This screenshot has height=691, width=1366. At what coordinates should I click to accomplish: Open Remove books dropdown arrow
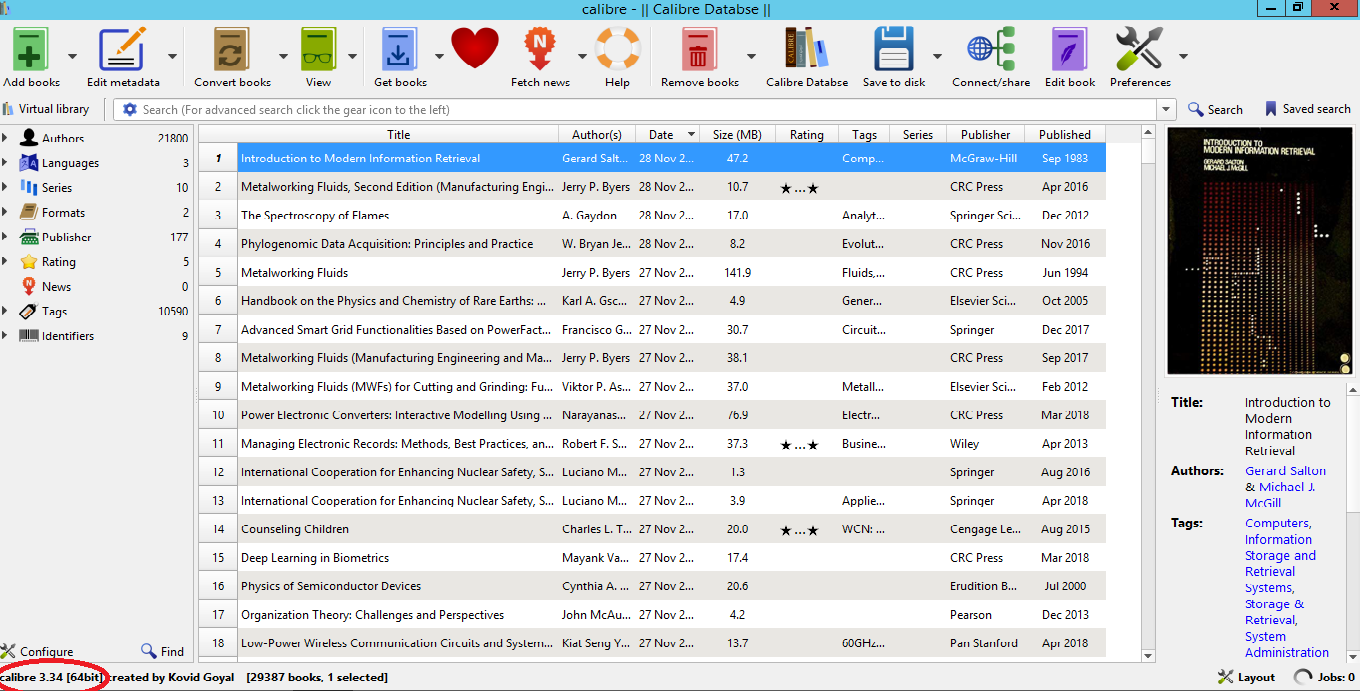(751, 57)
